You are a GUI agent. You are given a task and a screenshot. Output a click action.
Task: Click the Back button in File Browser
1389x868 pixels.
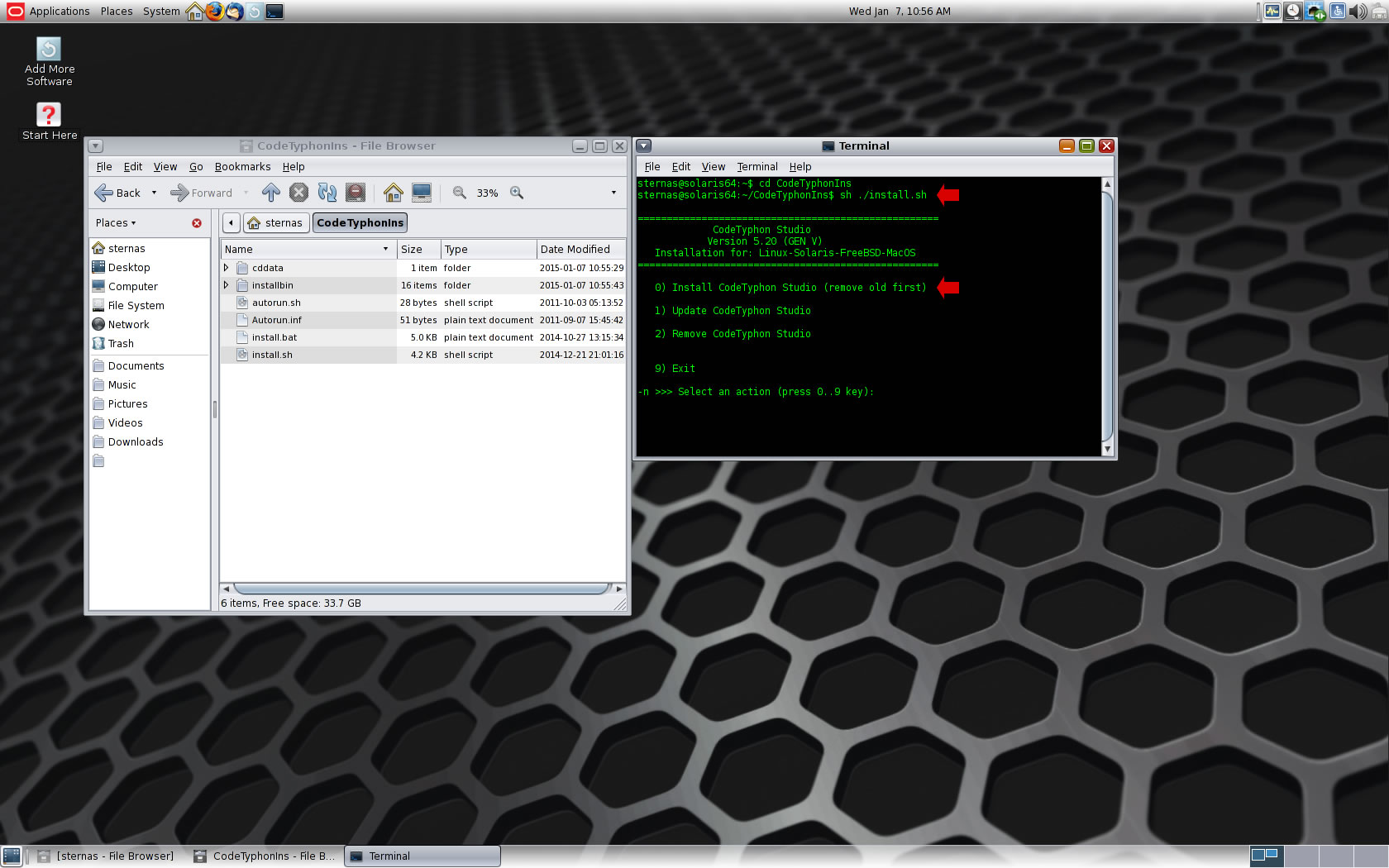click(117, 193)
